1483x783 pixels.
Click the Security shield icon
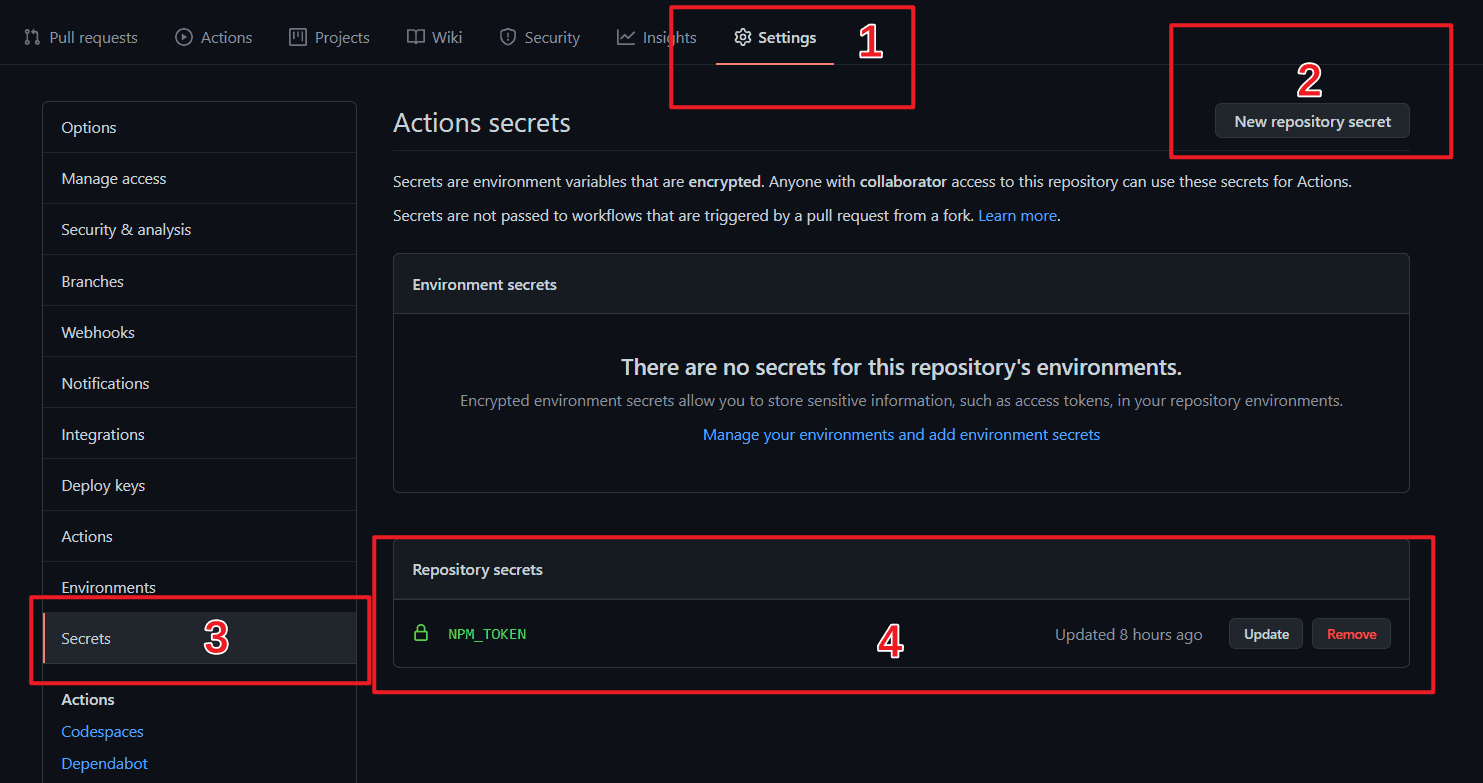508,37
